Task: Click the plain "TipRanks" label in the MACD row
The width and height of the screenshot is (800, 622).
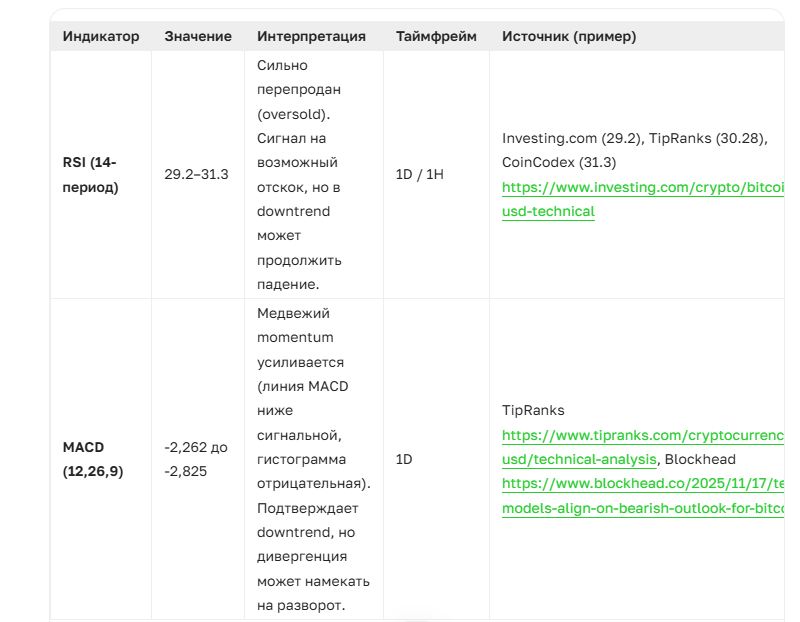Action: (x=533, y=410)
